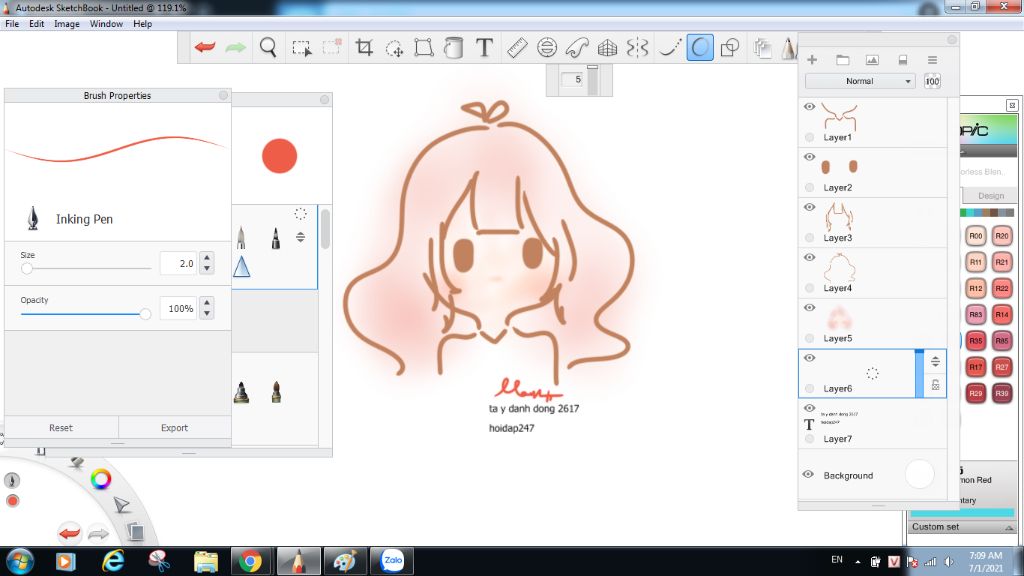Select the Quick Selection tool
This screenshot has width=1024, height=576.
[394, 48]
